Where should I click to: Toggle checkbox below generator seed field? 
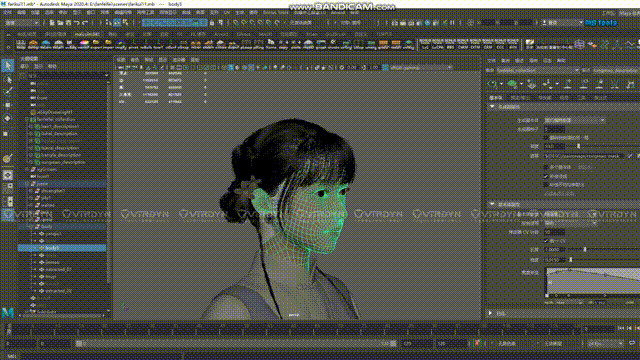tap(546, 138)
